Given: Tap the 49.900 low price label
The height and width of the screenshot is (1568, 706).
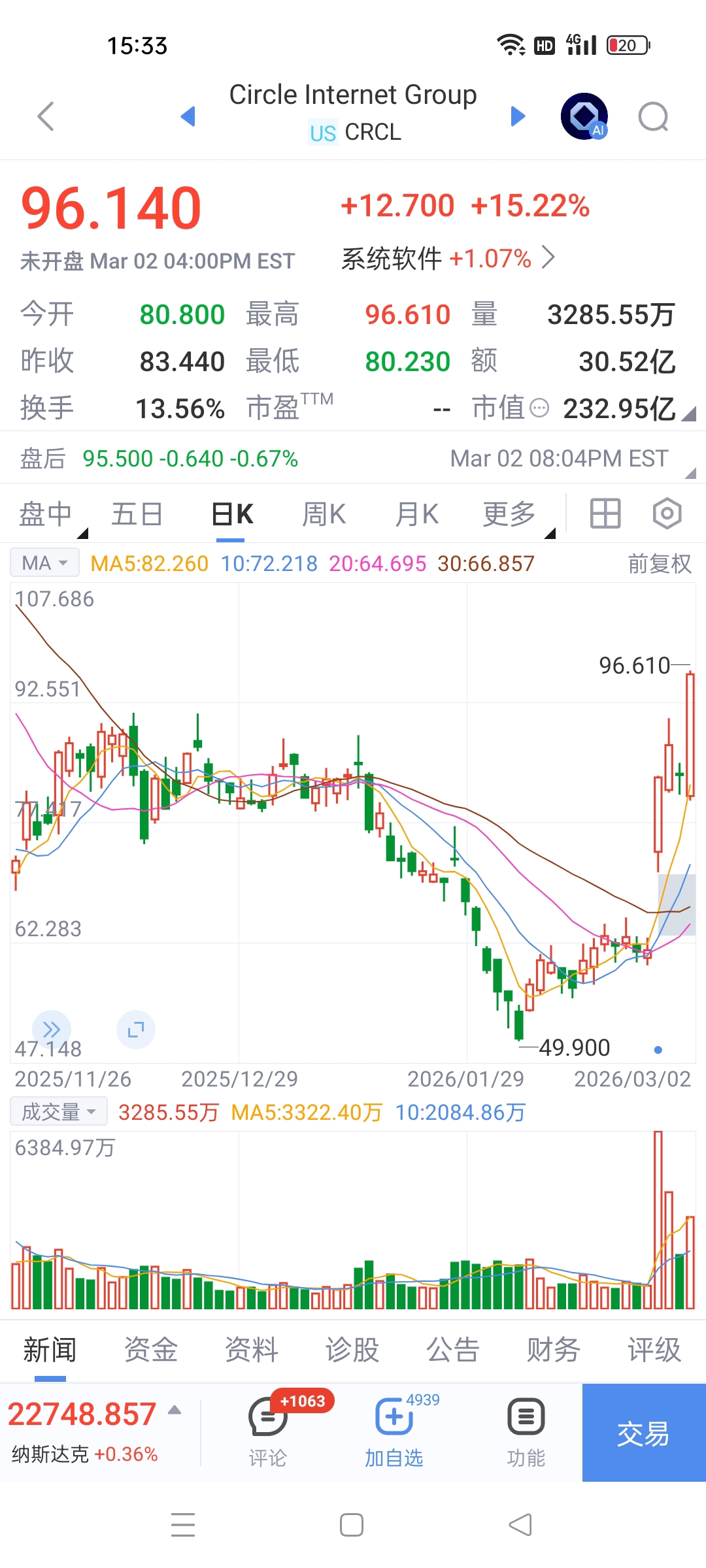Looking at the screenshot, I should (574, 1047).
